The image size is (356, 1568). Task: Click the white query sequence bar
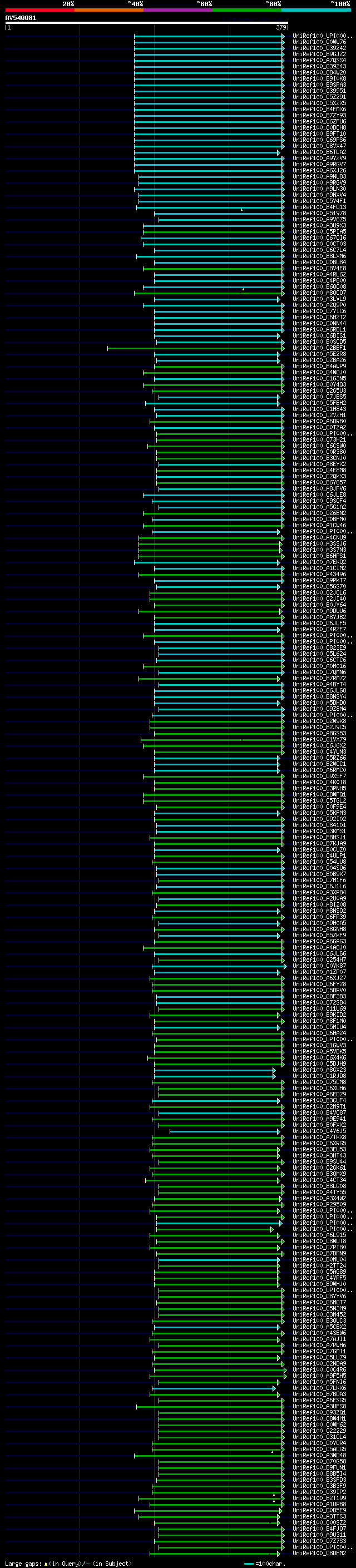147,22
